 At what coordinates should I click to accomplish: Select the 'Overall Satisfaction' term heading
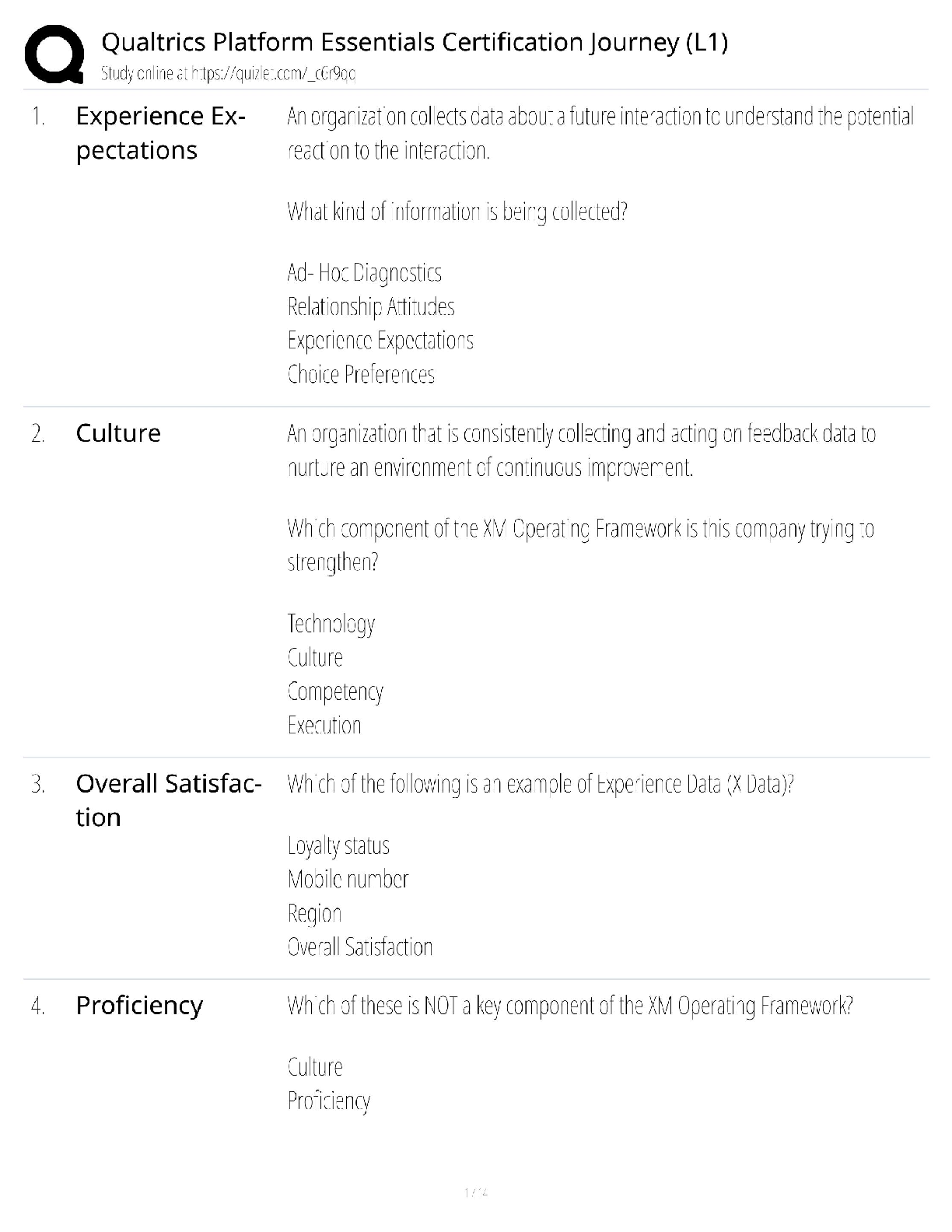[168, 800]
